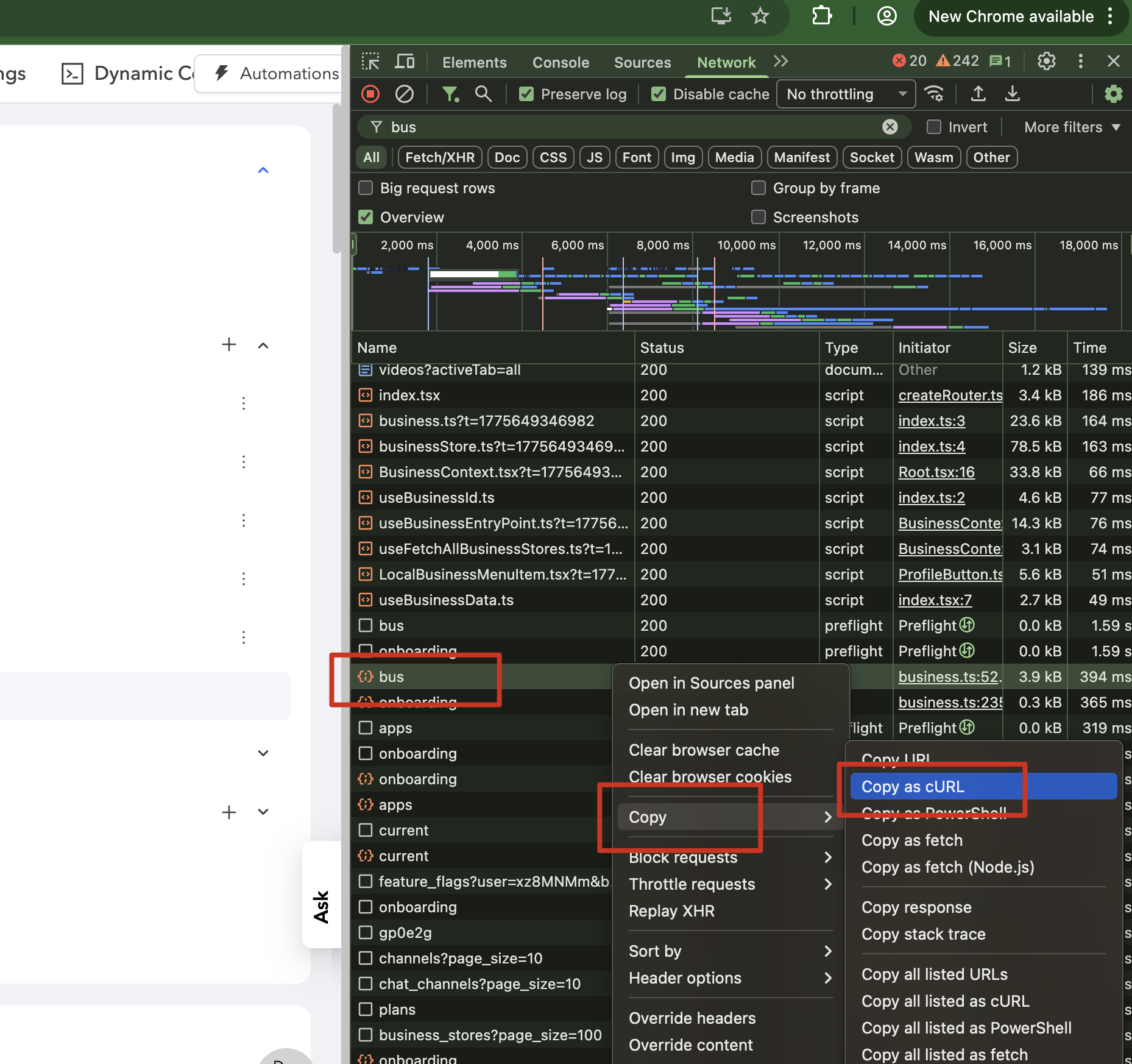Open the Dynamic C terminal icon tab
This screenshot has height=1064, width=1132.
click(x=73, y=74)
